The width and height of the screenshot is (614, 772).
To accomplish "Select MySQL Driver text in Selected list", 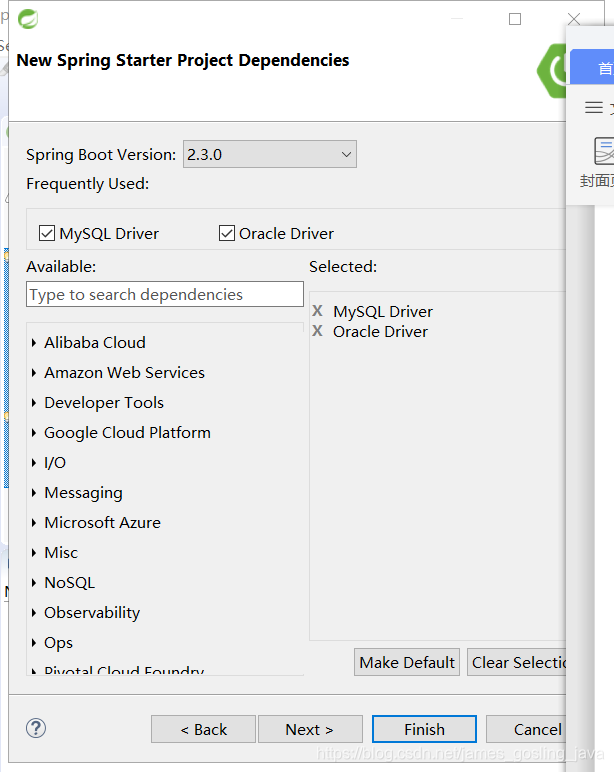I will click(x=383, y=312).
